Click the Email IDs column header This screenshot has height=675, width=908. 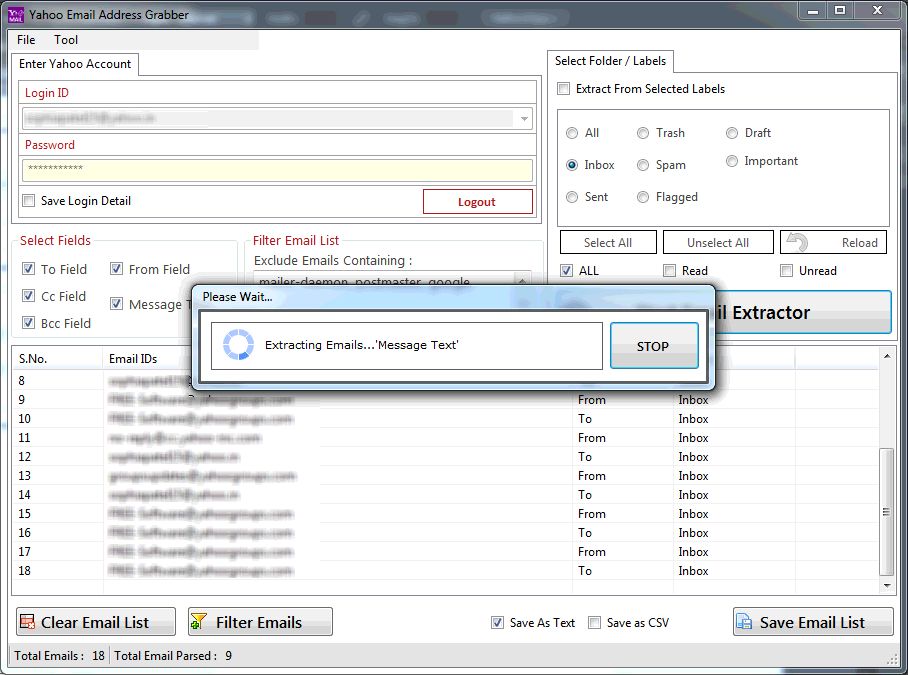pos(148,359)
